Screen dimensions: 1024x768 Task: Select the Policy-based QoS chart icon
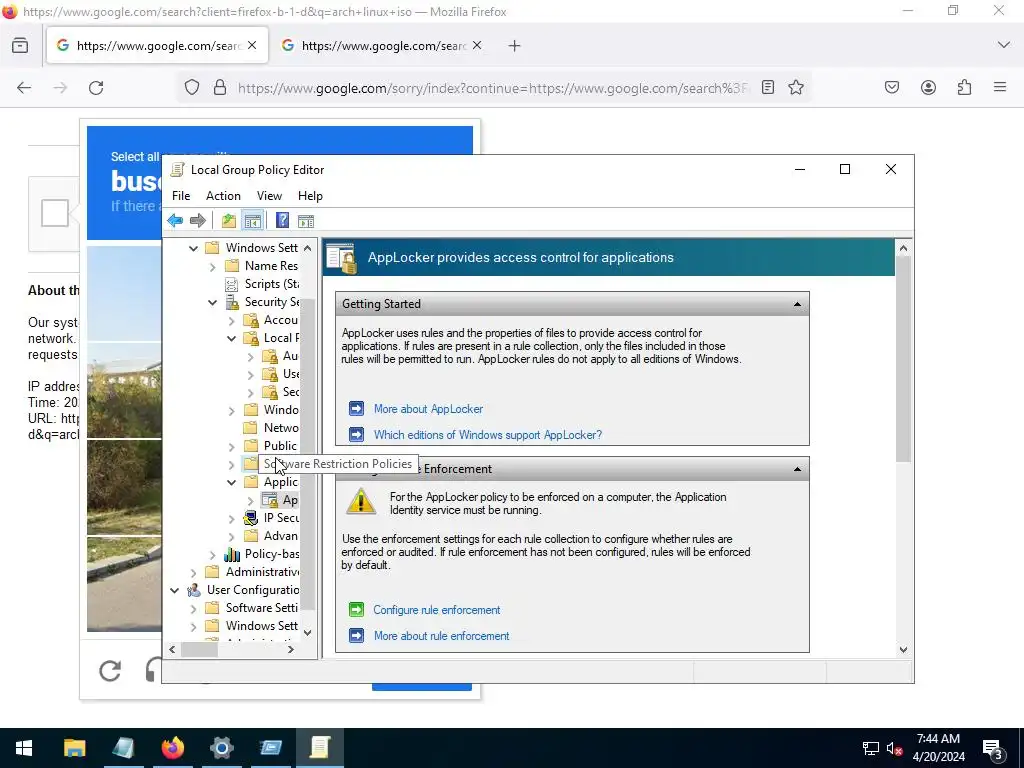[x=232, y=554]
